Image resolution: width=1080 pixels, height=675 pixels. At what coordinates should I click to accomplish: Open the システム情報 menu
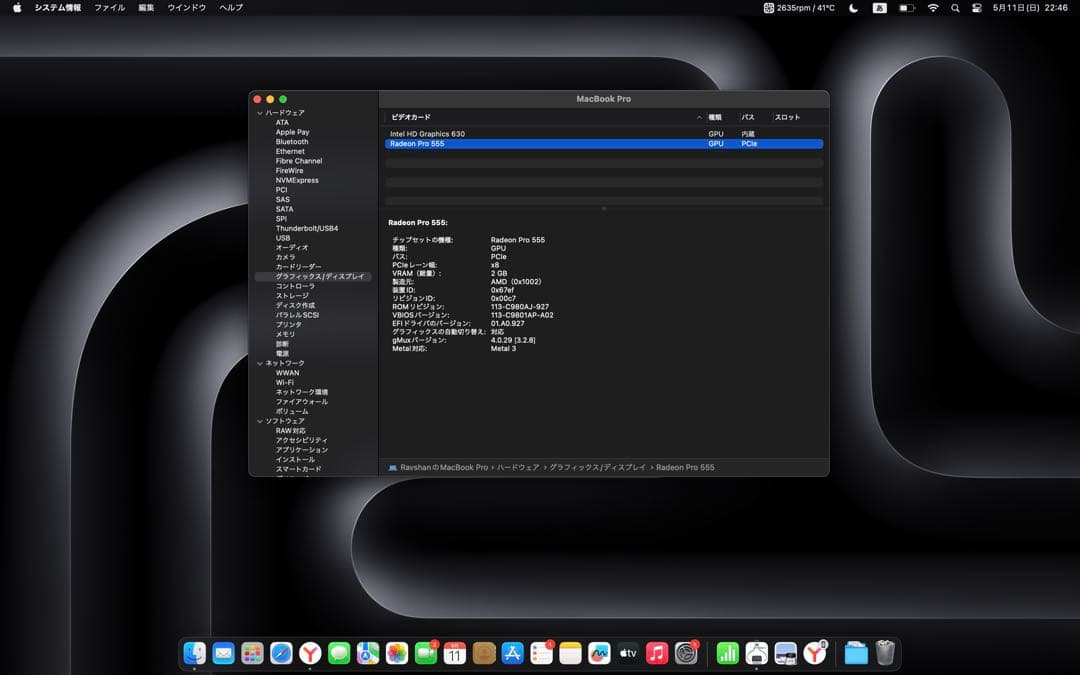(x=58, y=8)
